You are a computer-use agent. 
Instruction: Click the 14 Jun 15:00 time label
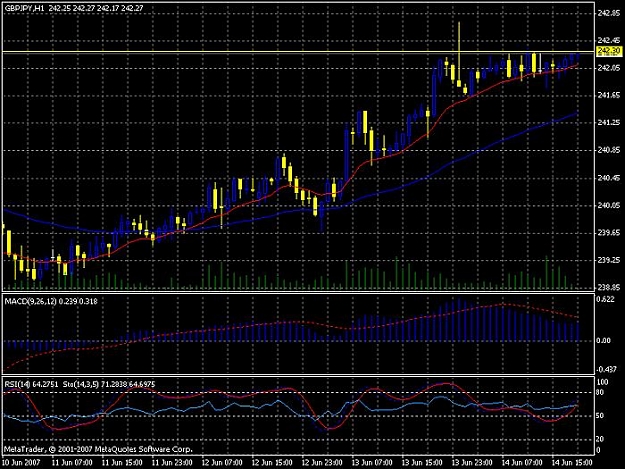(x=572, y=463)
